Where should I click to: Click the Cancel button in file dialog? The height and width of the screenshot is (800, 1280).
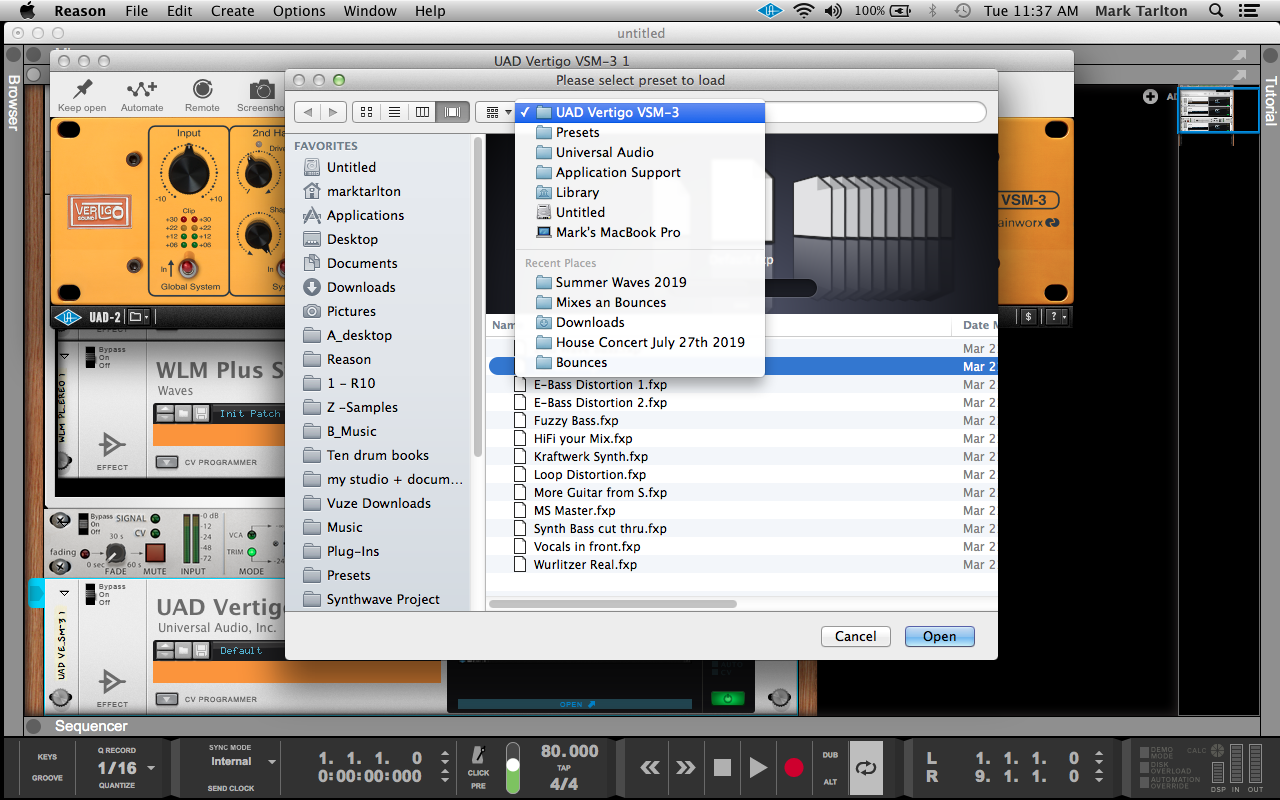855,636
